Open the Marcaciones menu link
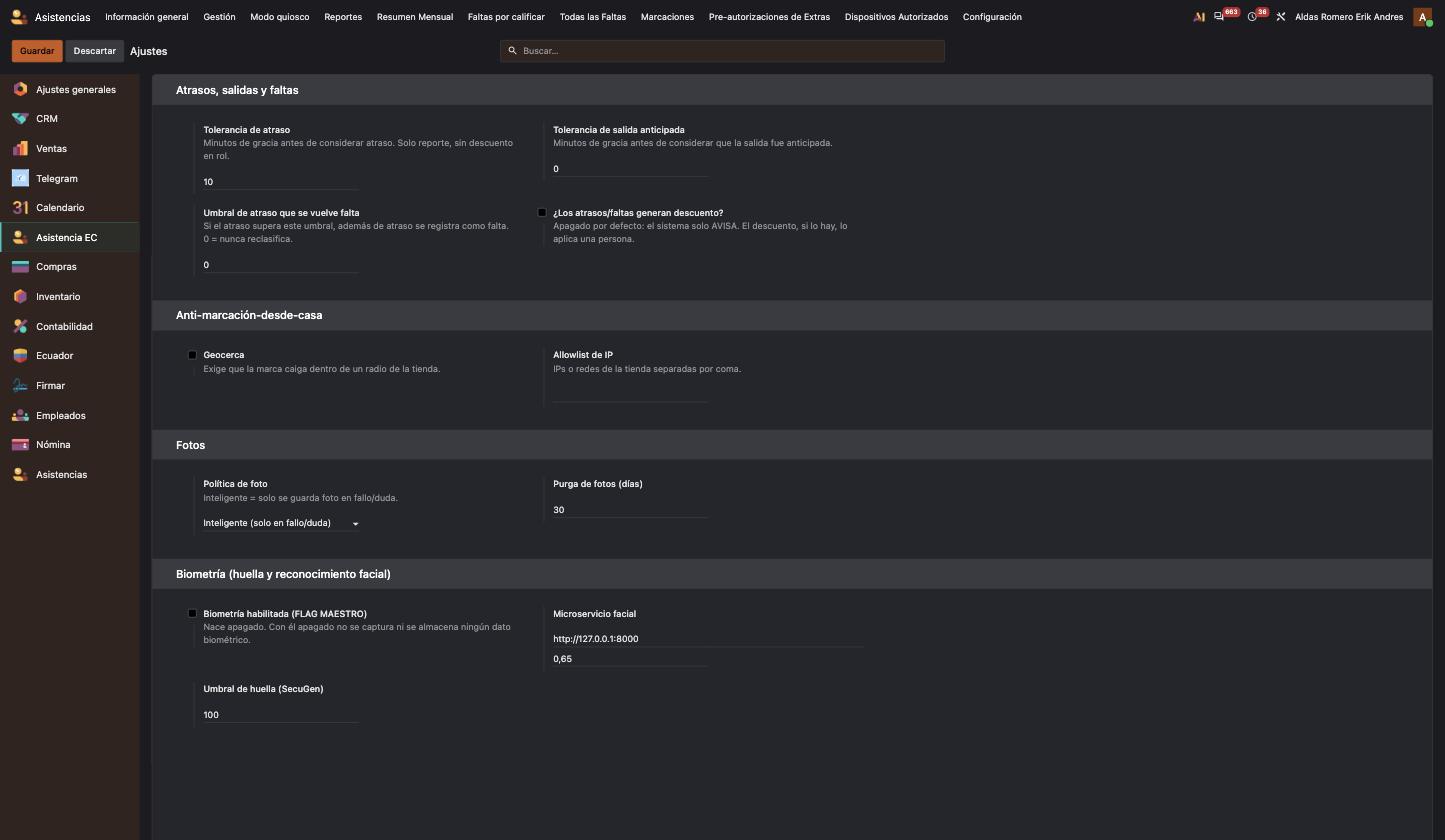1445x840 pixels. pyautogui.click(x=667, y=17)
